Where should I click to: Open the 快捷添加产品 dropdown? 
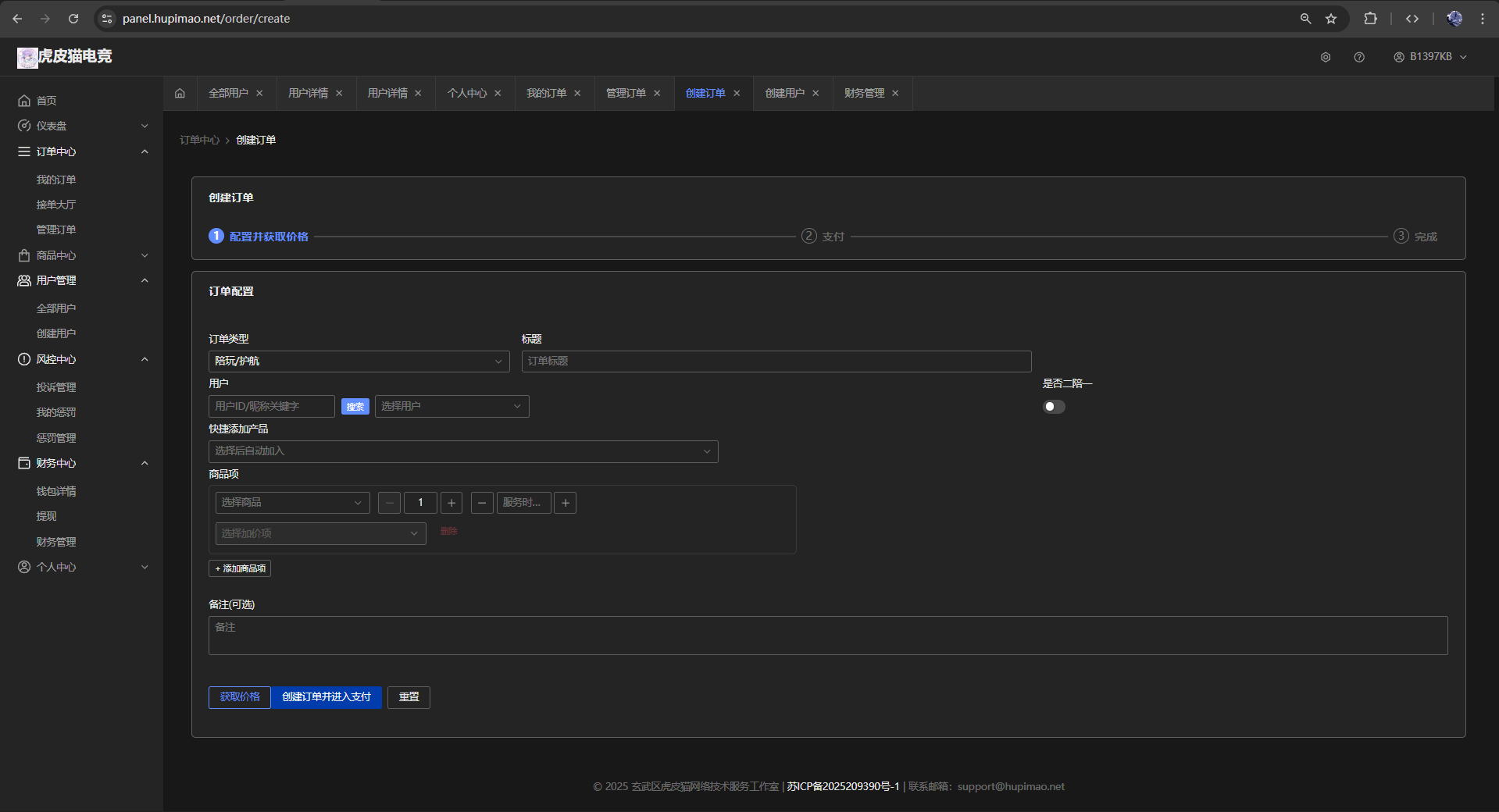(462, 451)
